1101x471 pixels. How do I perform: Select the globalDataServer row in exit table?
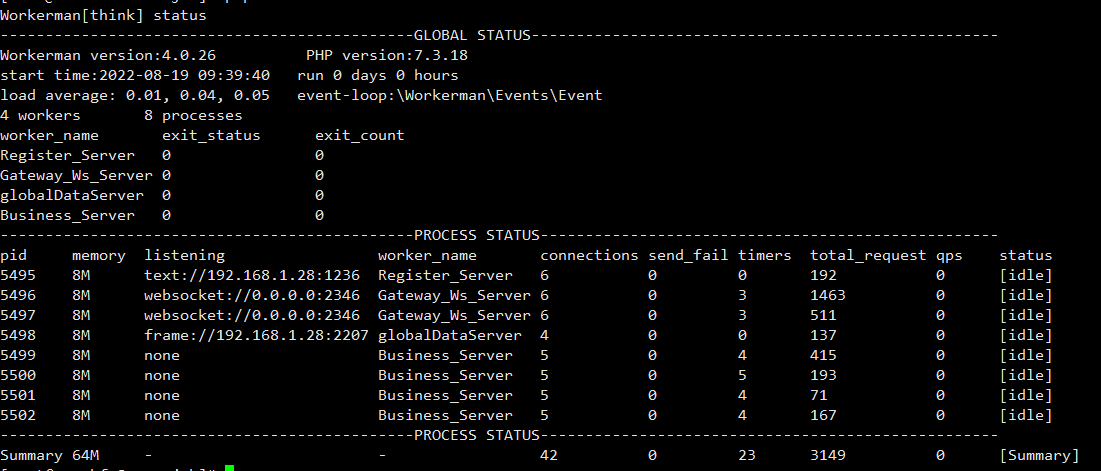(162, 195)
